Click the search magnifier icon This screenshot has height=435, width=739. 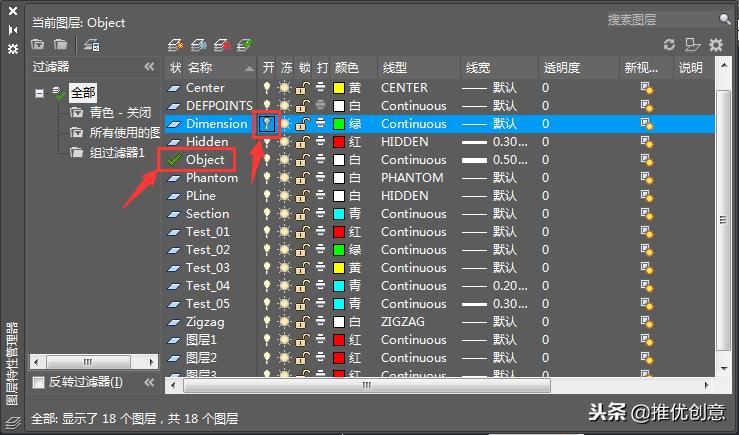coord(725,19)
